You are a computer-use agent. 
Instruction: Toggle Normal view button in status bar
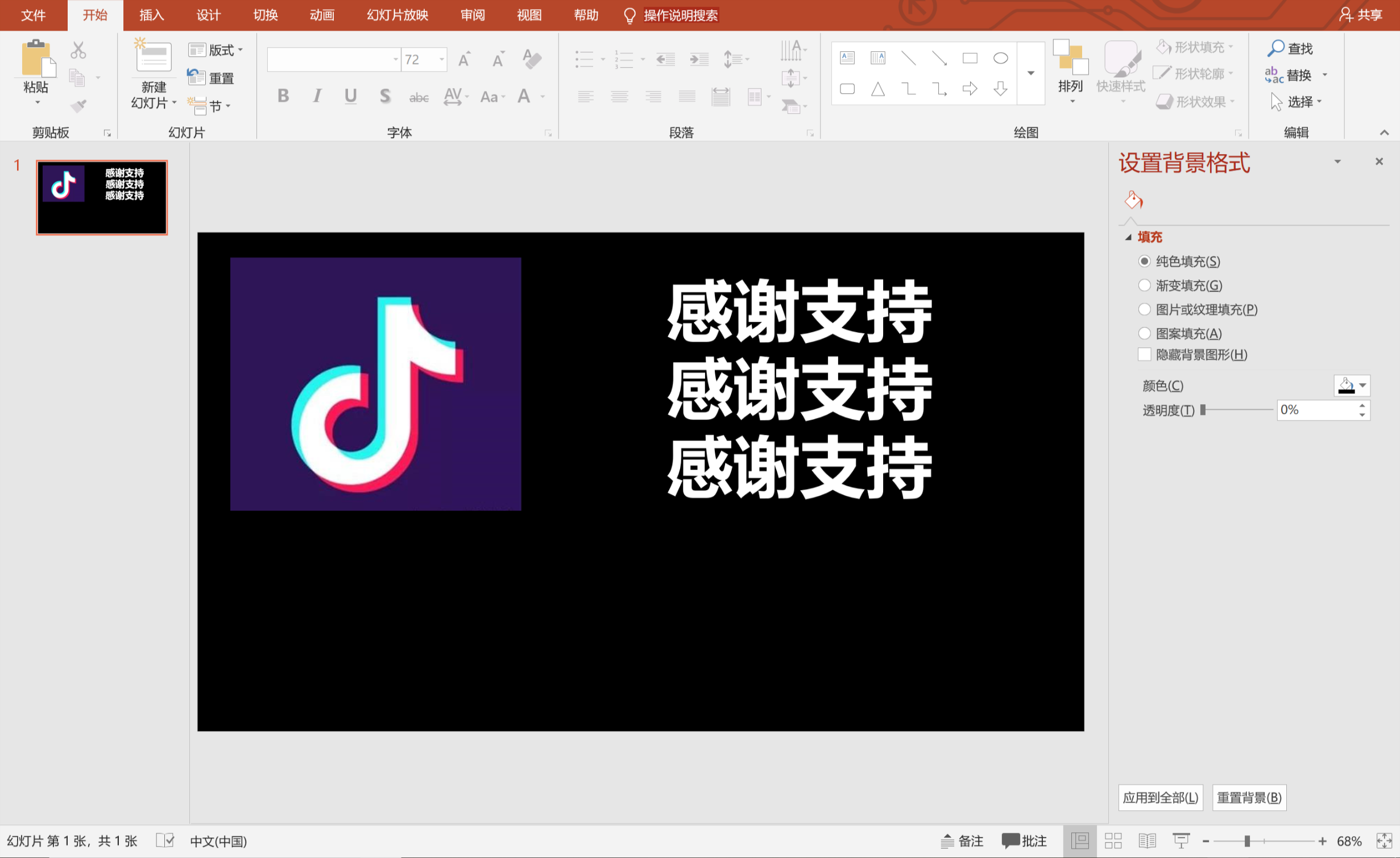click(1079, 840)
